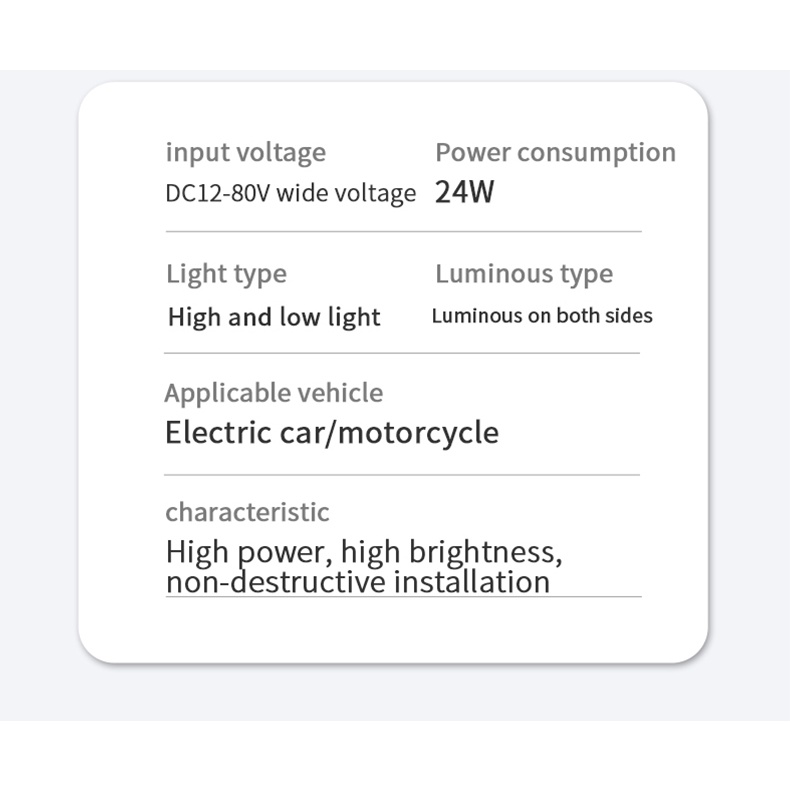
Task: Click the "Luminous type" heading
Action: coord(524,274)
